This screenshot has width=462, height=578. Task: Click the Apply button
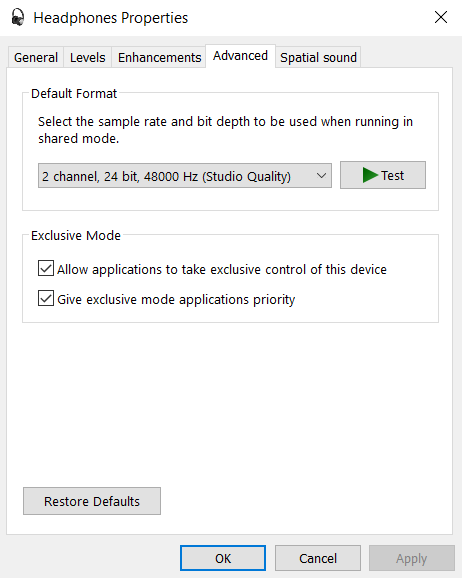412,558
